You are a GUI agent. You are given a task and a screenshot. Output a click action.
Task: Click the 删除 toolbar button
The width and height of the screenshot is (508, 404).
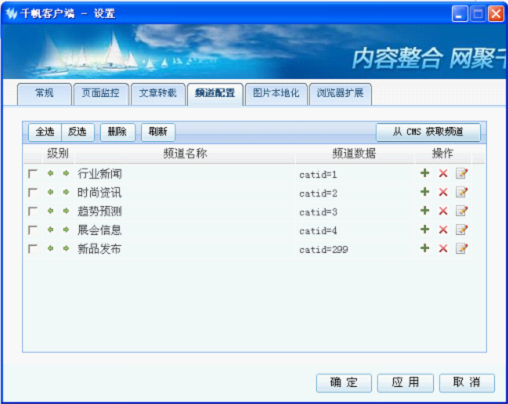pyautogui.click(x=118, y=132)
